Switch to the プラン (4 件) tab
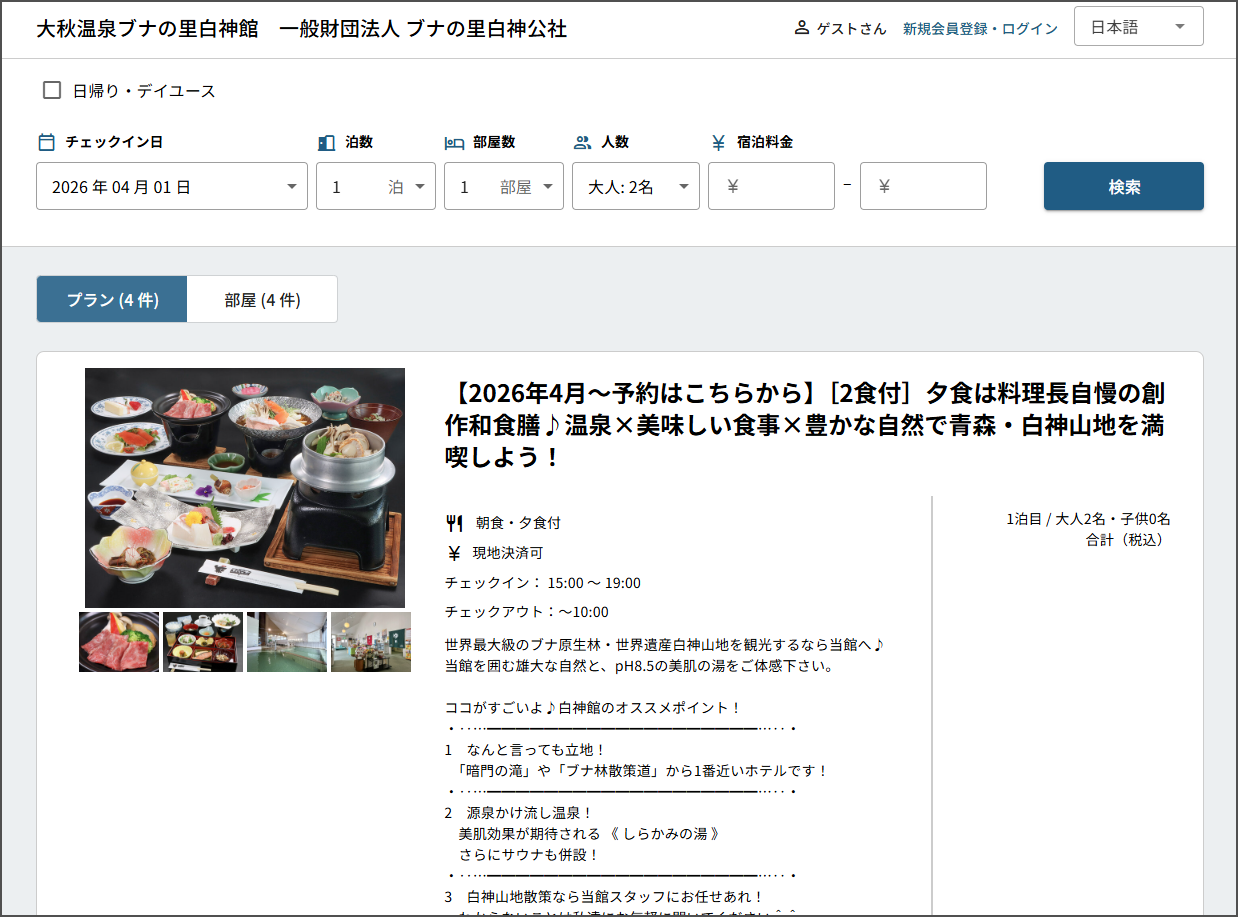1238x917 pixels. (x=112, y=300)
